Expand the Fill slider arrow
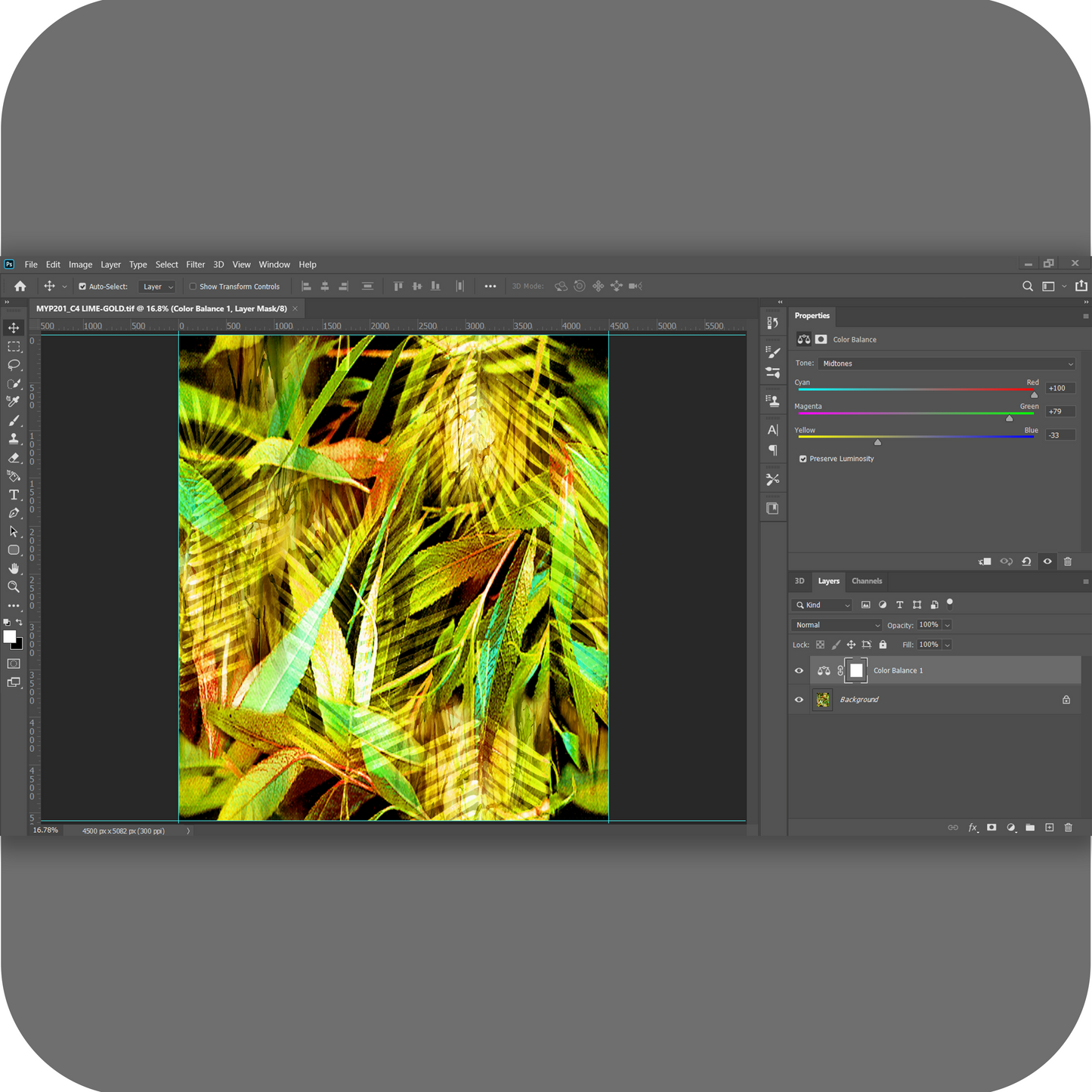The height and width of the screenshot is (1092, 1092). pyautogui.click(x=947, y=645)
